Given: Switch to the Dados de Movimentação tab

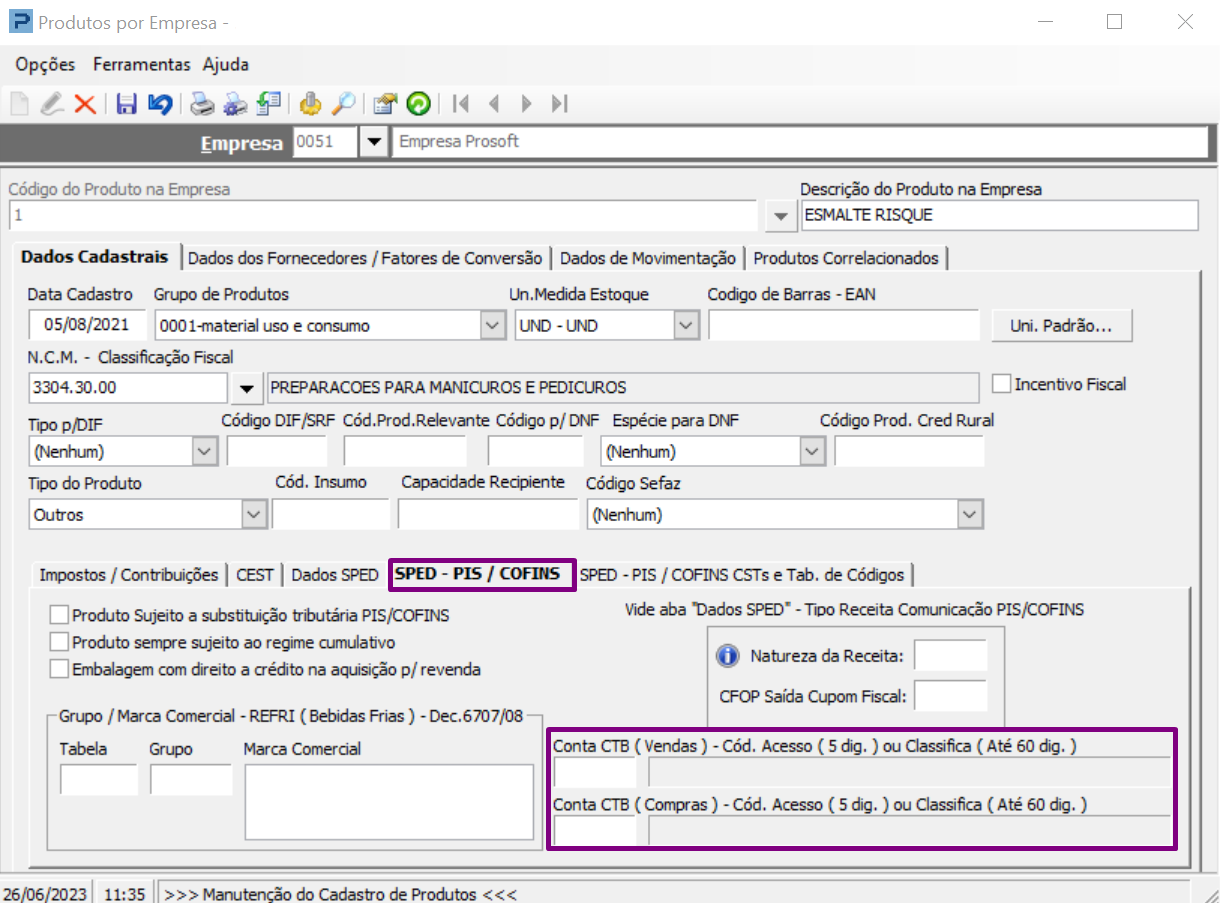Looking at the screenshot, I should [647, 258].
